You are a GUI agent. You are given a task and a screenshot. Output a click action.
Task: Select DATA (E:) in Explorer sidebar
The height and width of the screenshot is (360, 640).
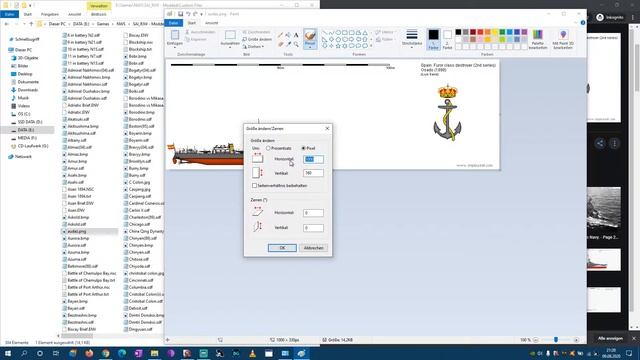27,130
